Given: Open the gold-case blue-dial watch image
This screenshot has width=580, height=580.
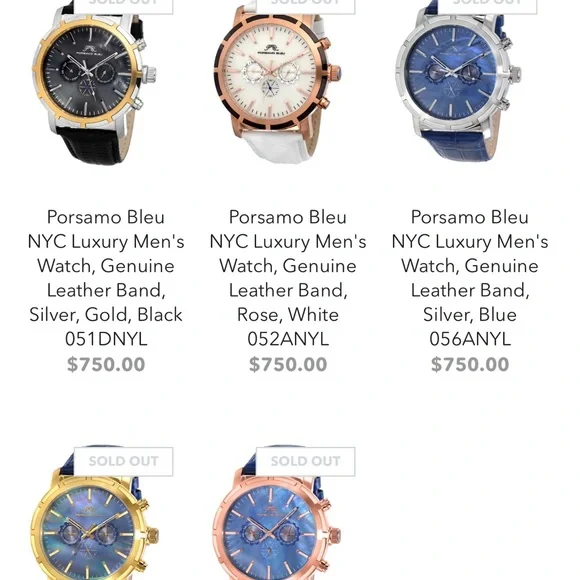Looking at the screenshot, I should coord(94,513).
